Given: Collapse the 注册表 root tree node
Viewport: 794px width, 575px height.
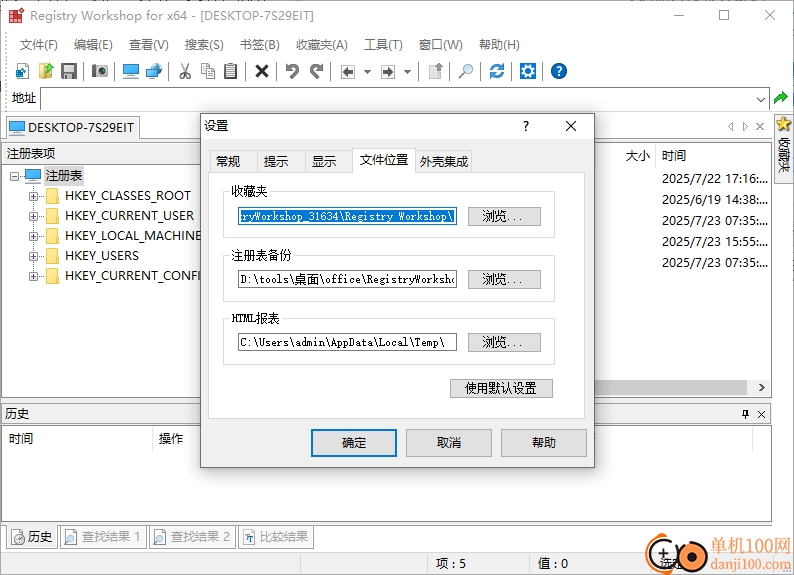Looking at the screenshot, I should click(14, 177).
